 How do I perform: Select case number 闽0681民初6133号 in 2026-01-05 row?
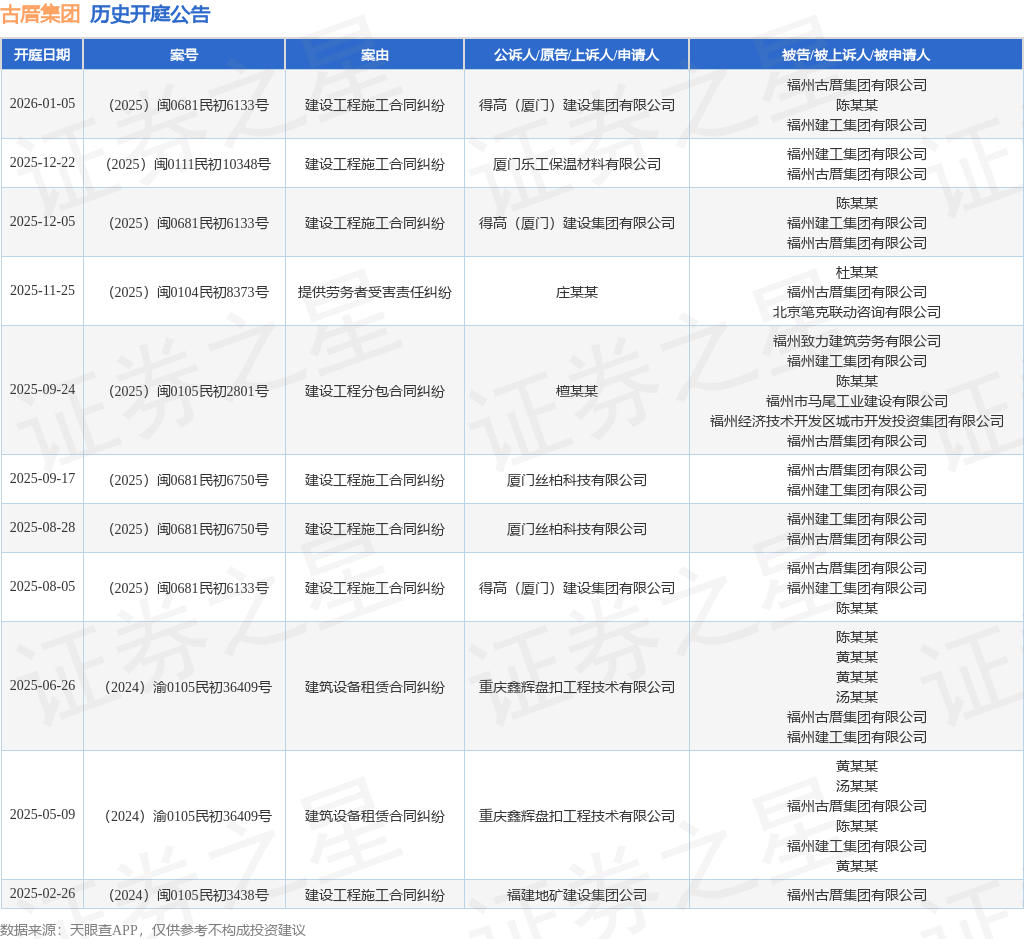tap(188, 105)
